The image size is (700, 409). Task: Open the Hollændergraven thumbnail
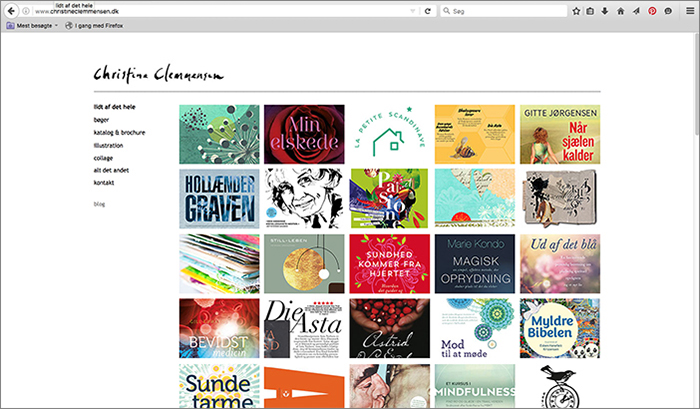click(219, 198)
